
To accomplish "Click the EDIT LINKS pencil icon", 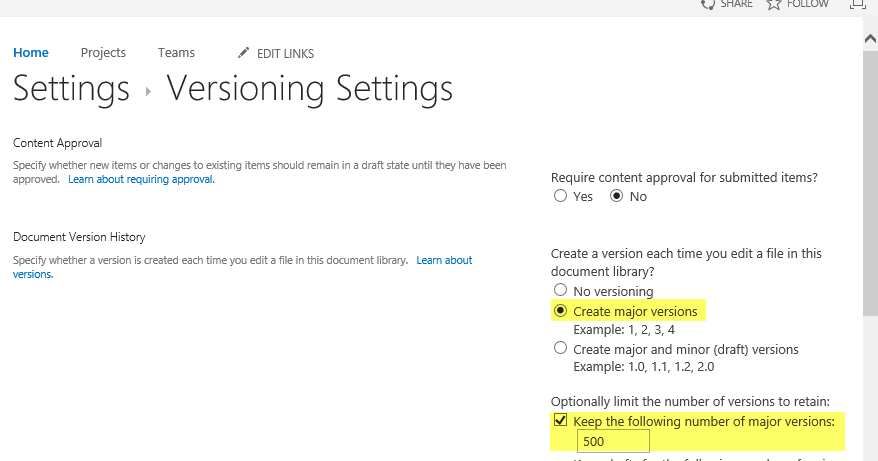I will [244, 53].
